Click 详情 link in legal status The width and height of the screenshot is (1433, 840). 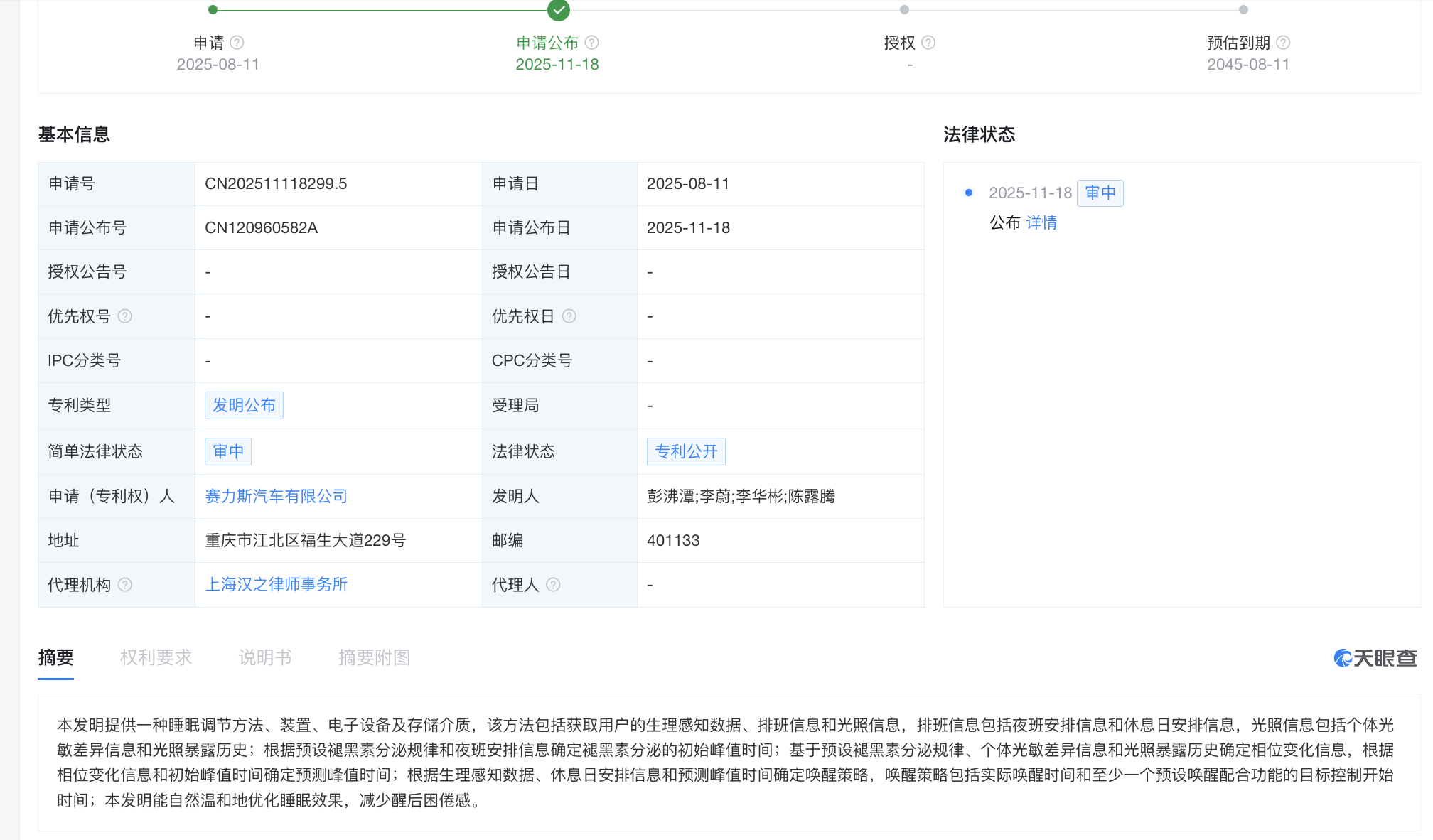[x=1041, y=222]
